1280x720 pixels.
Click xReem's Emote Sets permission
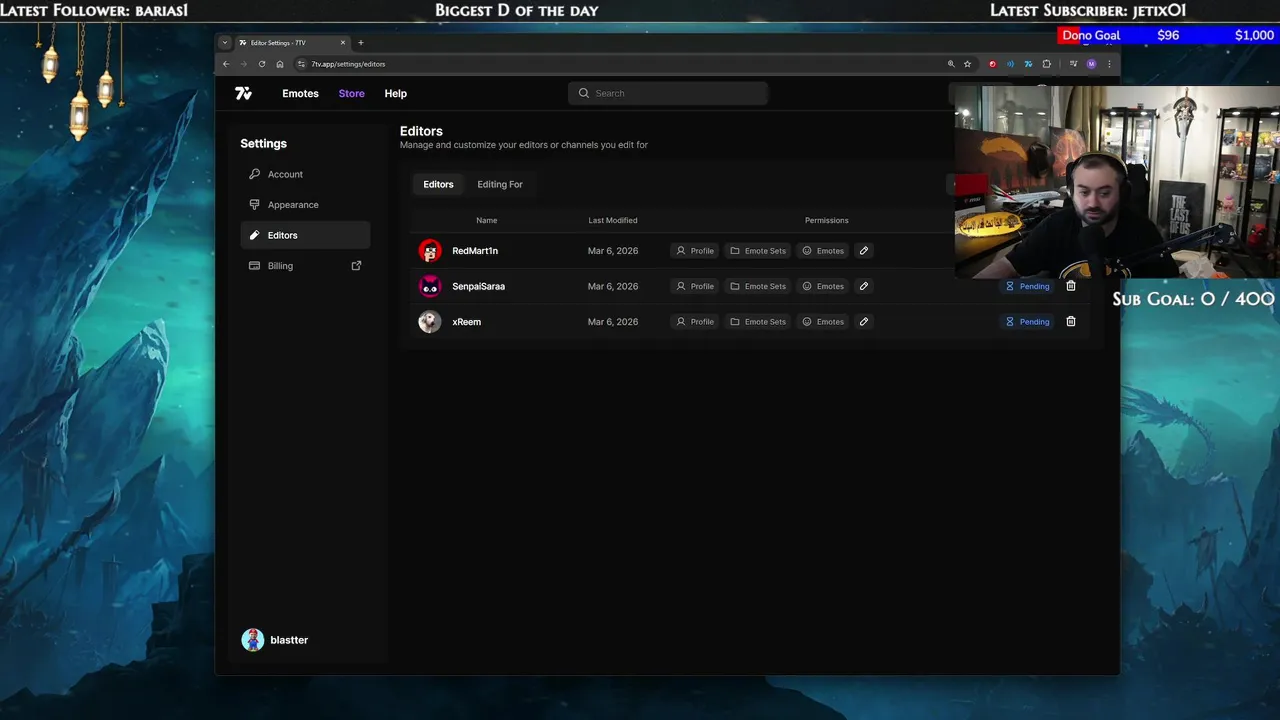tap(758, 322)
